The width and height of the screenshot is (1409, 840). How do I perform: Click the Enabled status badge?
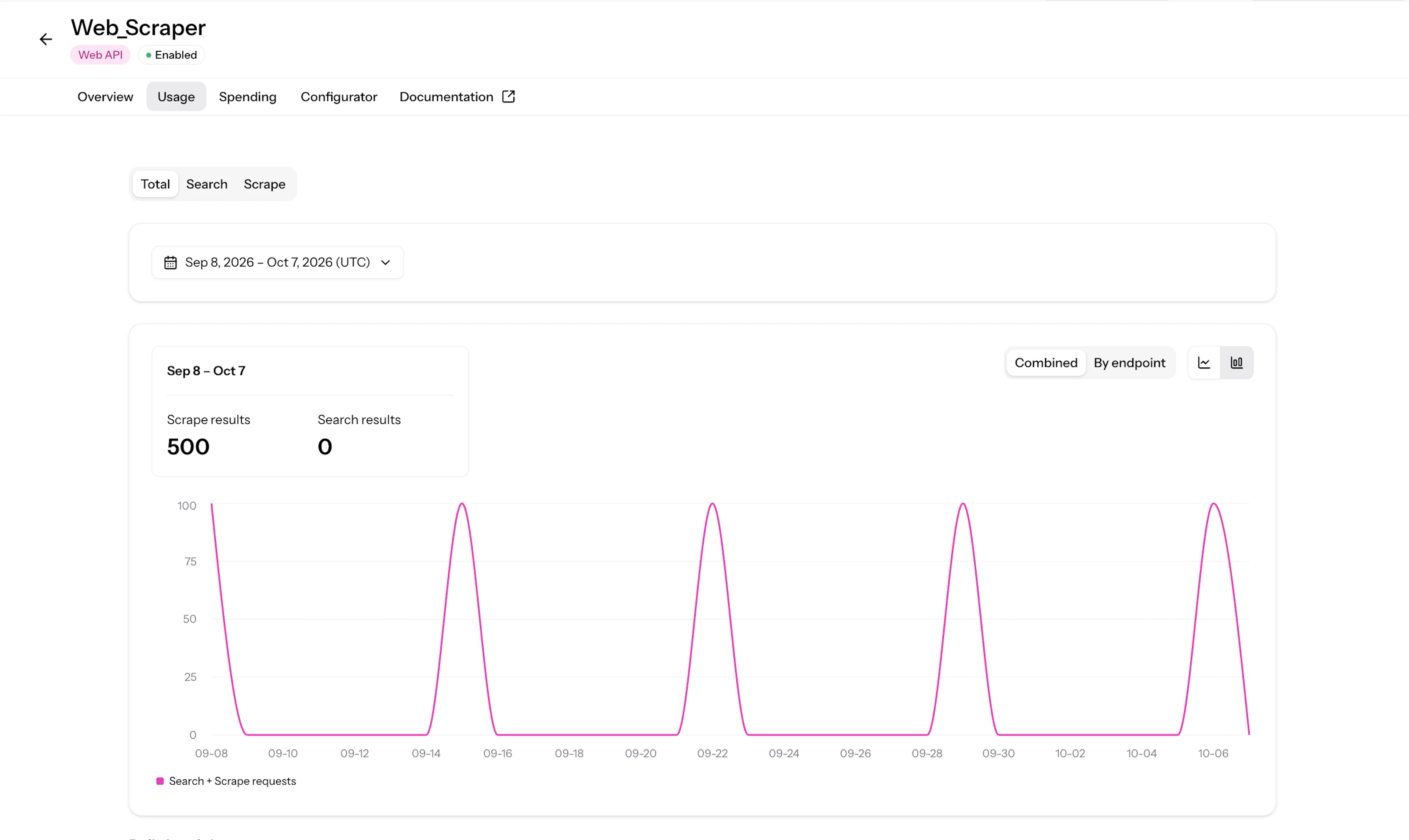pyautogui.click(x=171, y=55)
